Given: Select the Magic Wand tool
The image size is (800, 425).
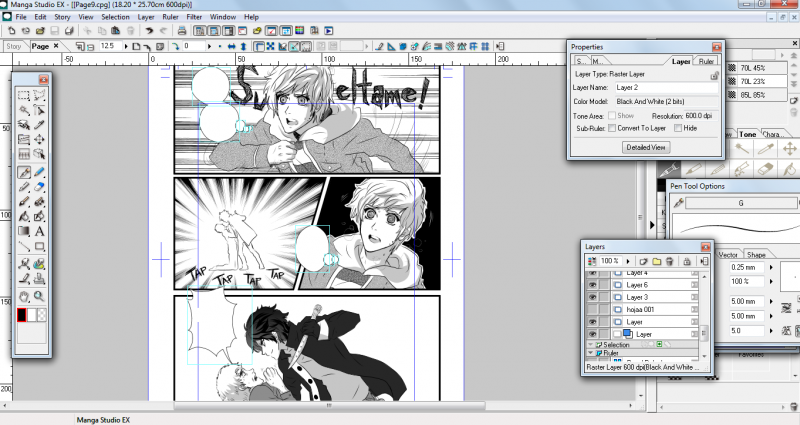Looking at the screenshot, I should pos(23,110).
